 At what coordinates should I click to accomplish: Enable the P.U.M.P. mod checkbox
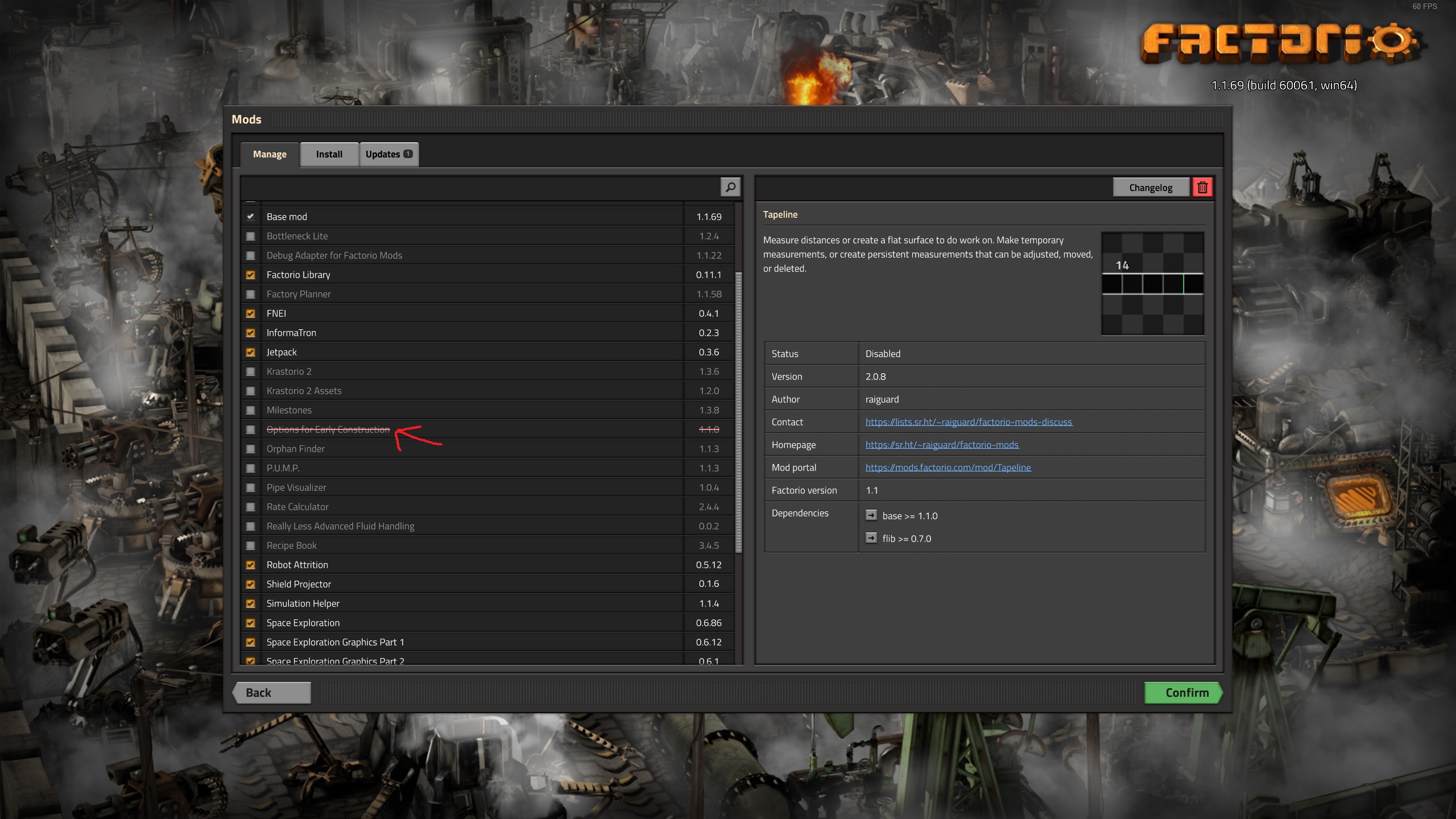click(250, 468)
